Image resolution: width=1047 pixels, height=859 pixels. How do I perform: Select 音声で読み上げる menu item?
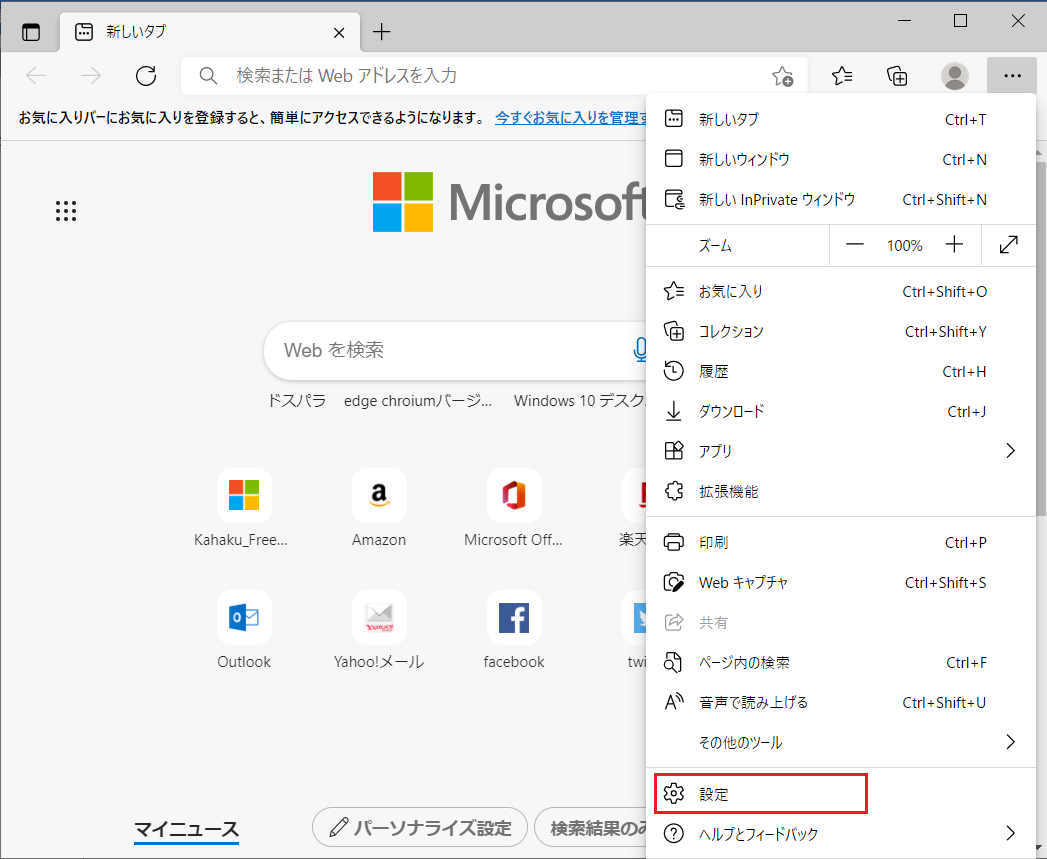tap(841, 703)
